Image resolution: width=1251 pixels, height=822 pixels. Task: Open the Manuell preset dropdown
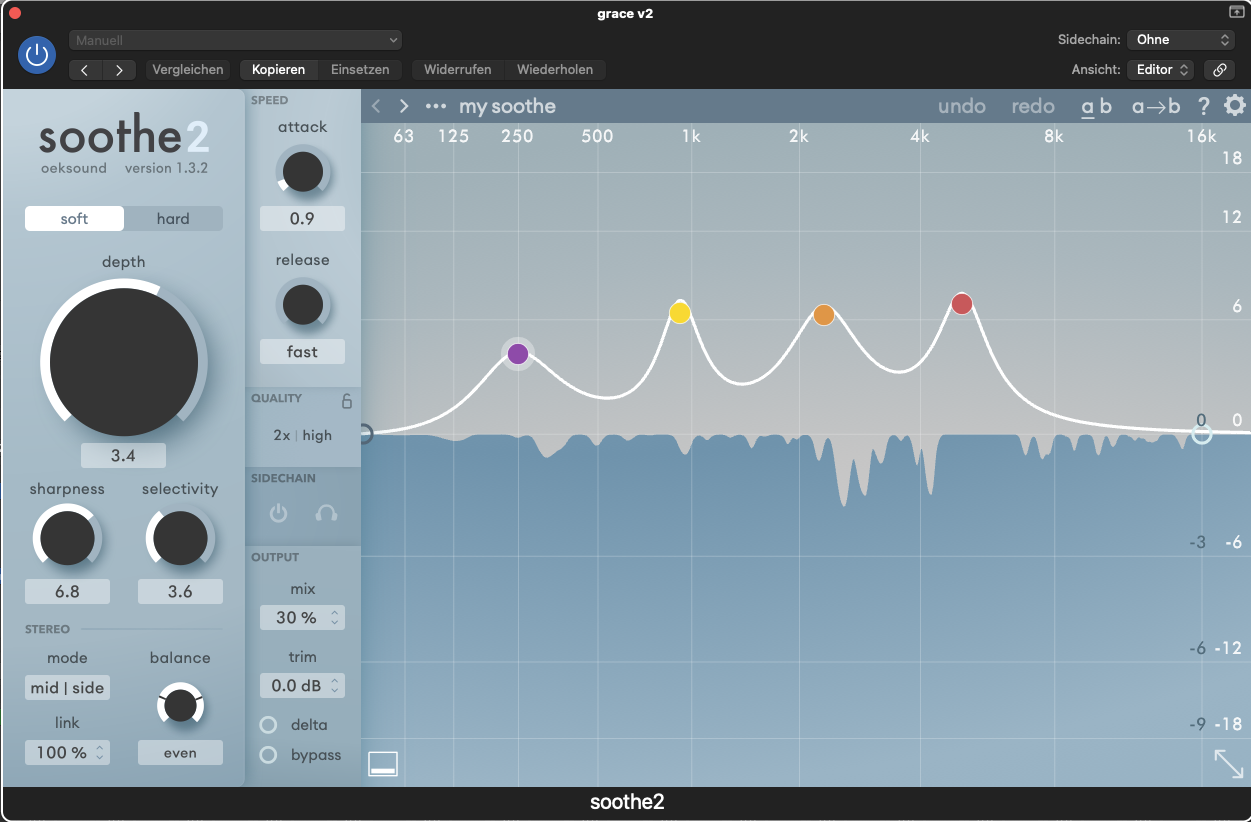[x=235, y=40]
